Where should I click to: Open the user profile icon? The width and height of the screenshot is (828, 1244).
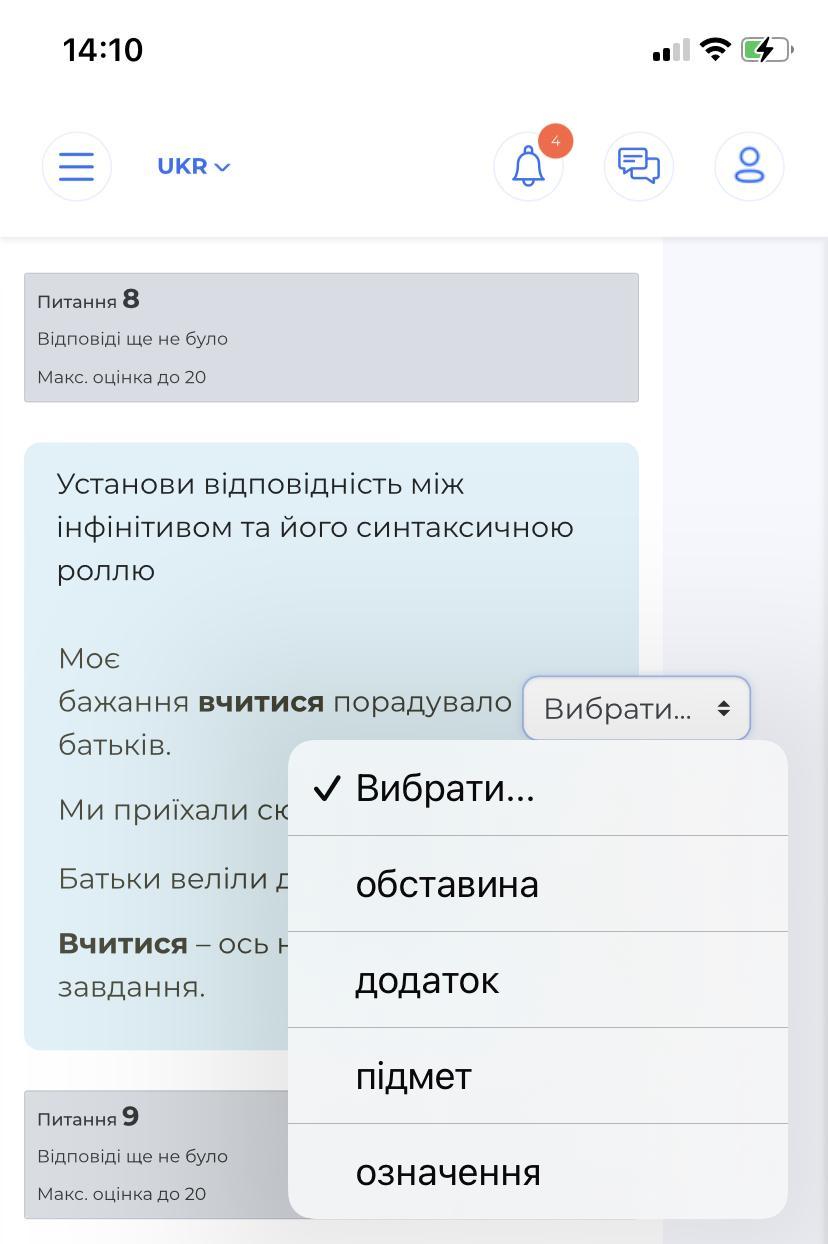click(749, 166)
